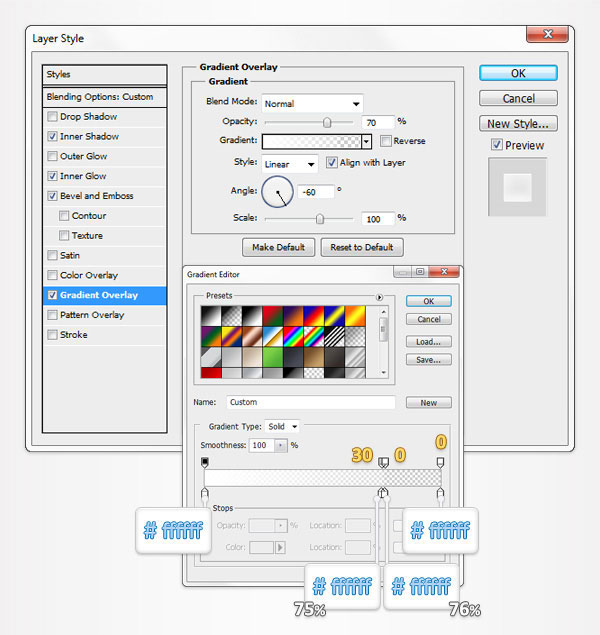The image size is (600, 635).
Task: Enable the Outer Glow checkbox
Action: (x=52, y=156)
